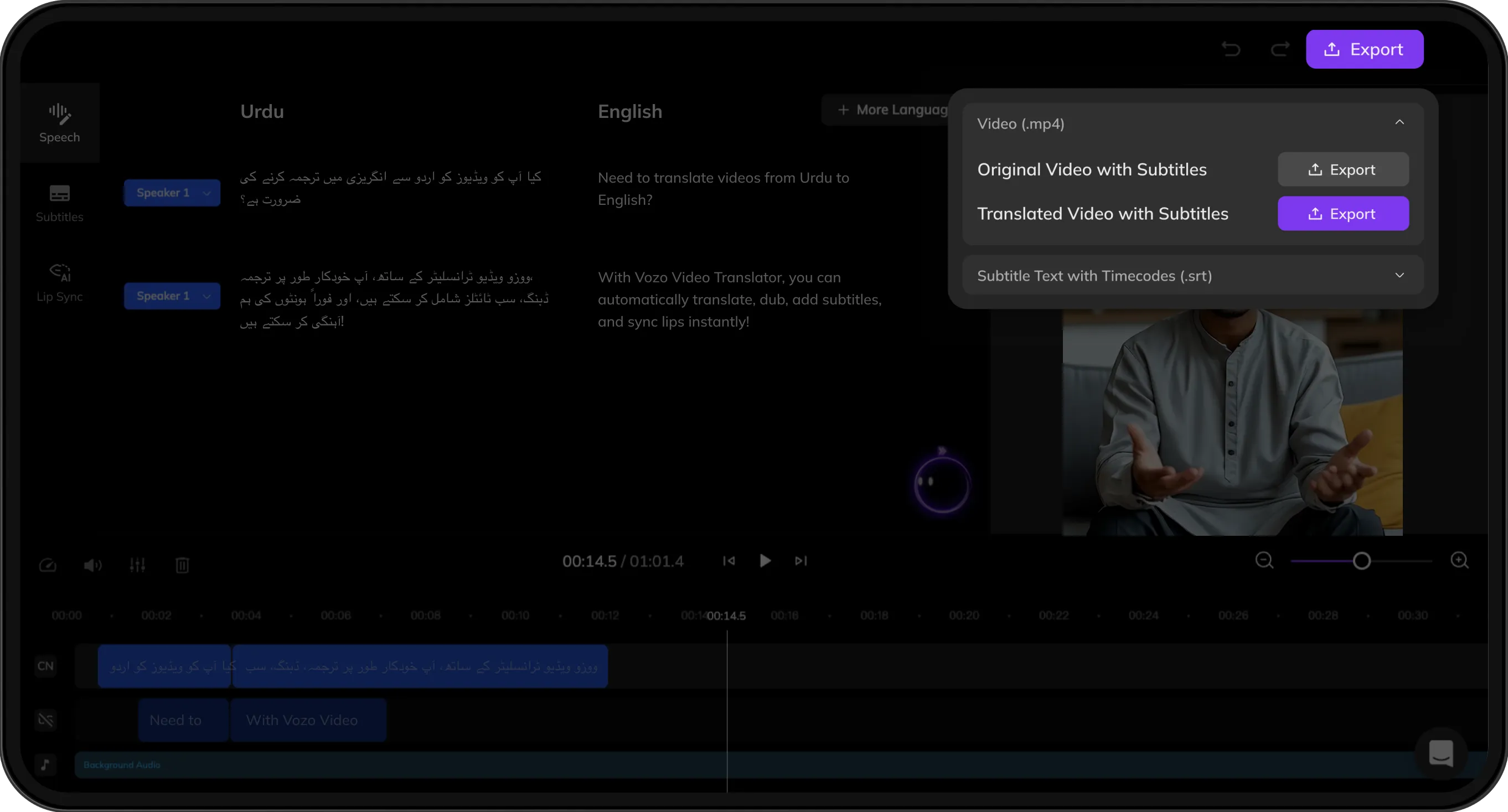The height and width of the screenshot is (812, 1508).
Task: Export Original Video with Subtitles
Action: tap(1343, 170)
